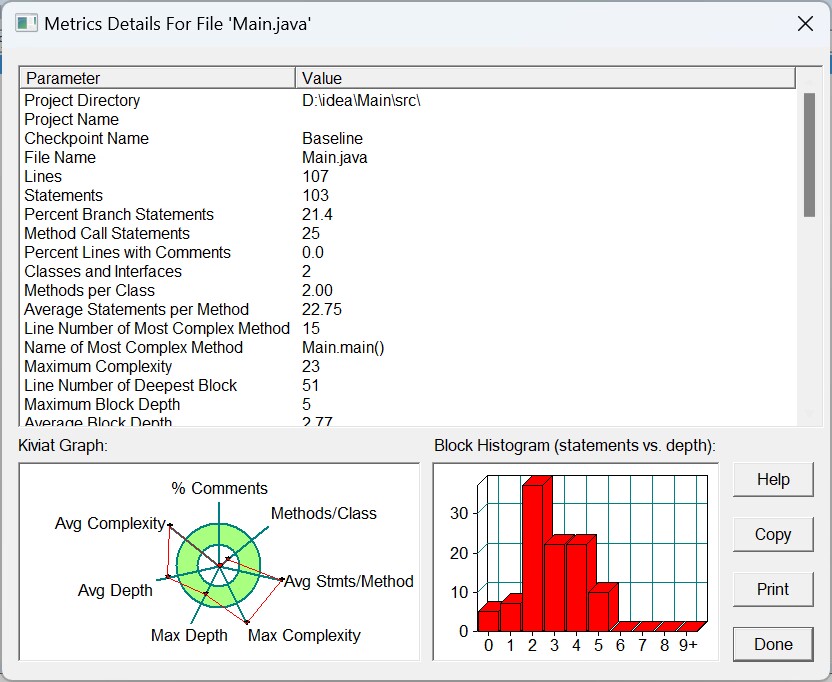Select Maximum Block Depth row
This screenshot has height=682, width=832.
pos(409,405)
